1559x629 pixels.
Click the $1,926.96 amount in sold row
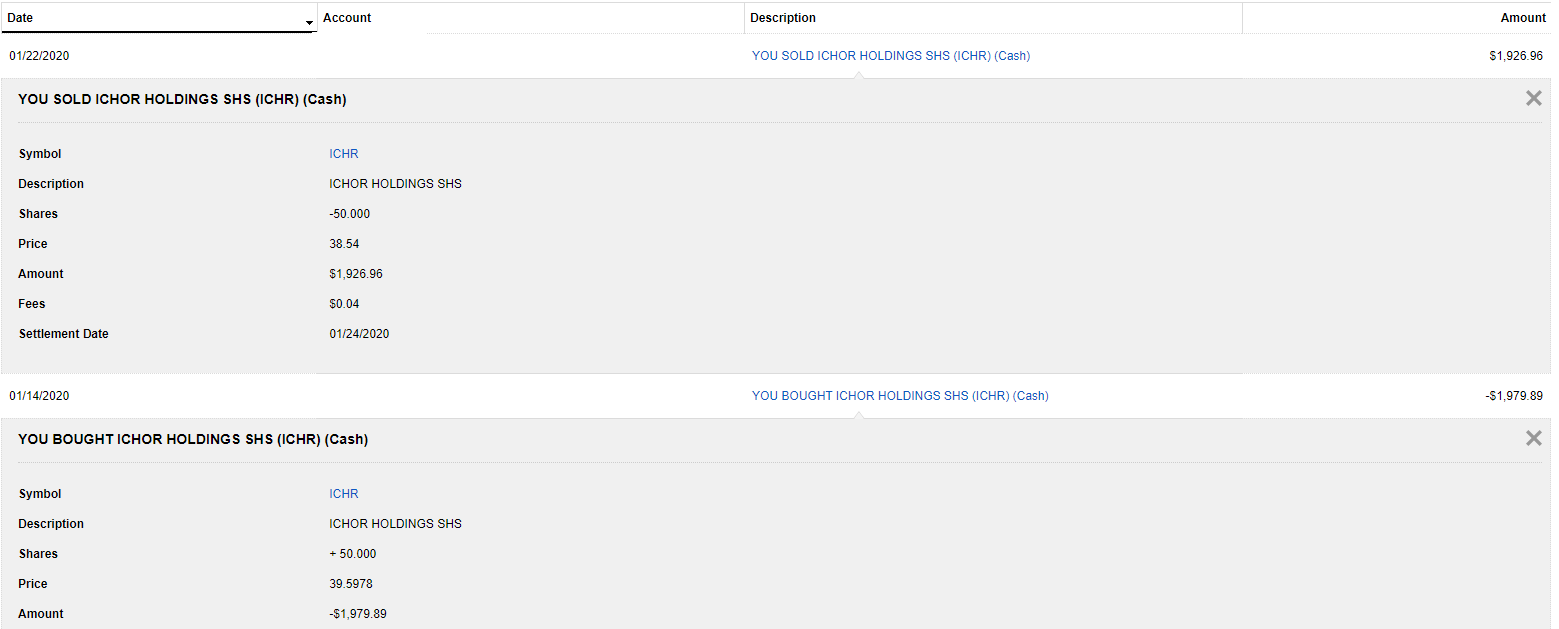coord(1515,56)
